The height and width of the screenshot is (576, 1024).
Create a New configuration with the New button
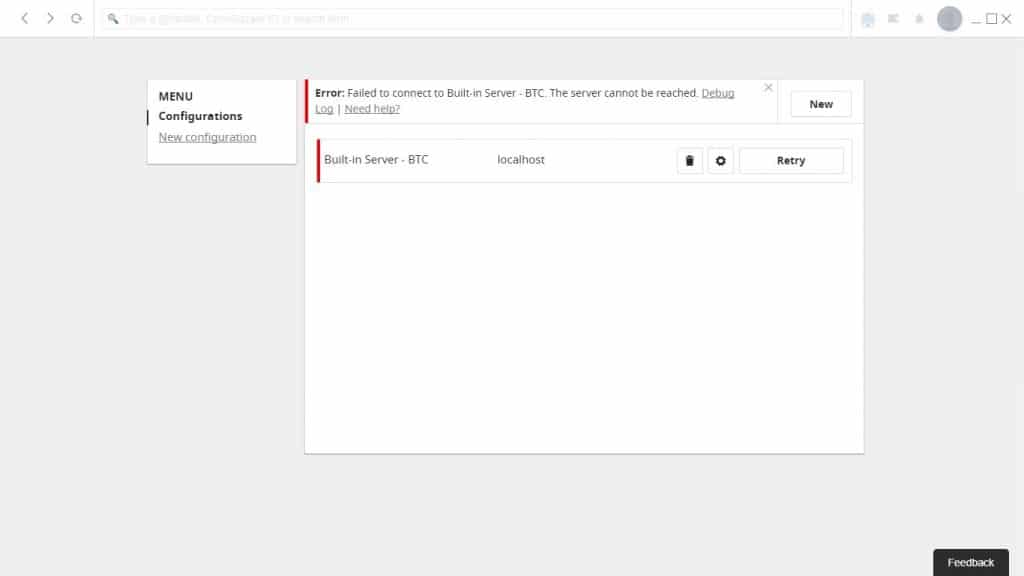tap(821, 104)
